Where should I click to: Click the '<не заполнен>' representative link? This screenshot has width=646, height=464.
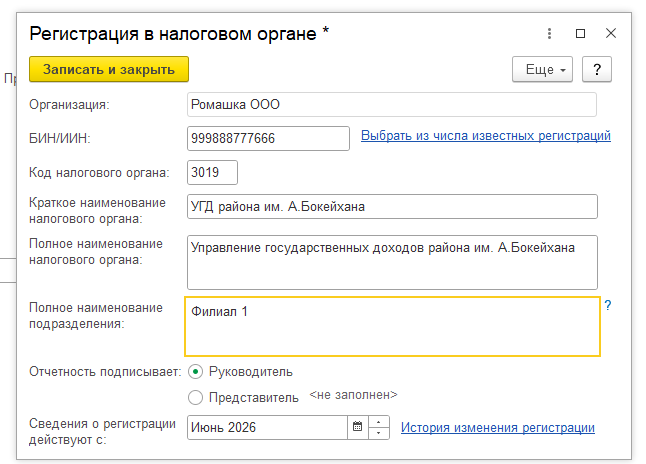coord(353,395)
